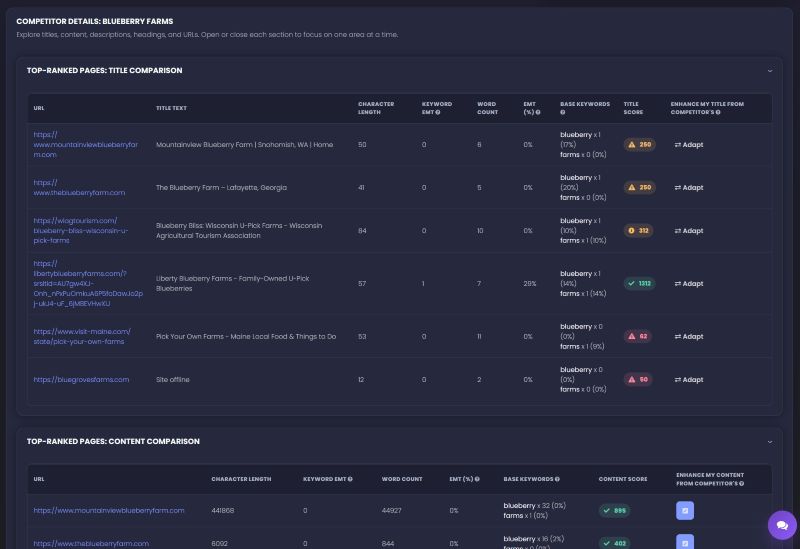
Task: Click the 1312 title score badge
Action: pos(639,284)
